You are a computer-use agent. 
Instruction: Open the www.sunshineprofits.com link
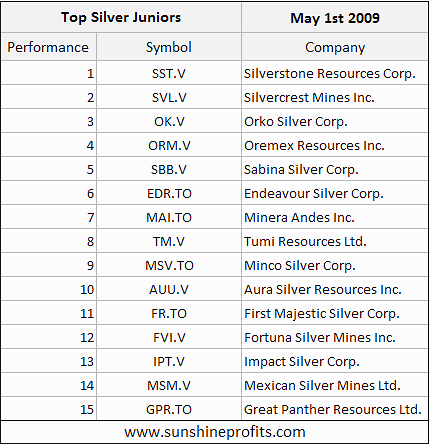(x=215, y=432)
